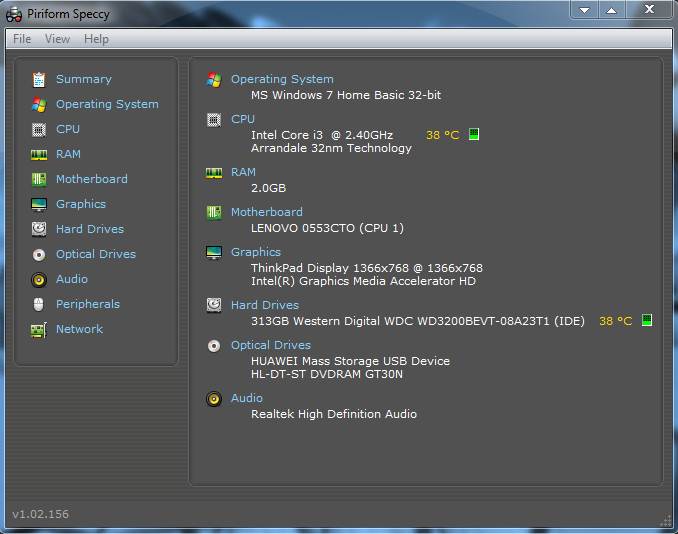The image size is (678, 534).
Task: Click text 'HL-DT-ST DVDRAM GT30N'
Action: (327, 374)
